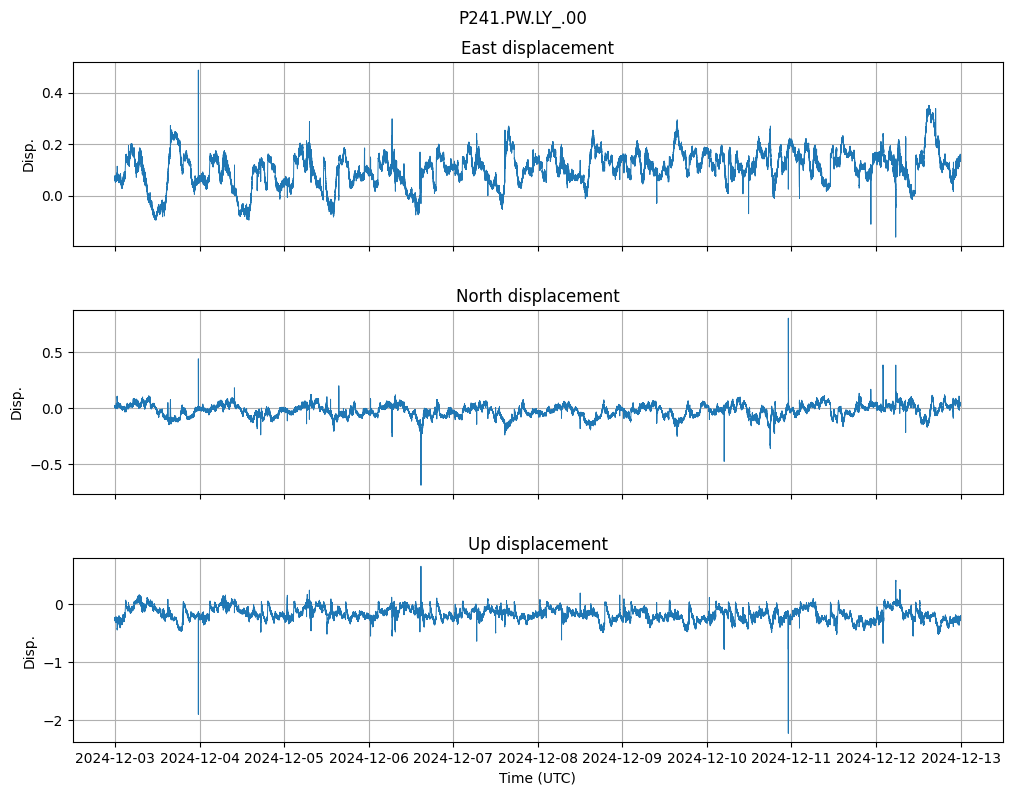This screenshot has height=795, width=1012.
Task: Click the highest positive spike in North plot
Action: tap(788, 320)
